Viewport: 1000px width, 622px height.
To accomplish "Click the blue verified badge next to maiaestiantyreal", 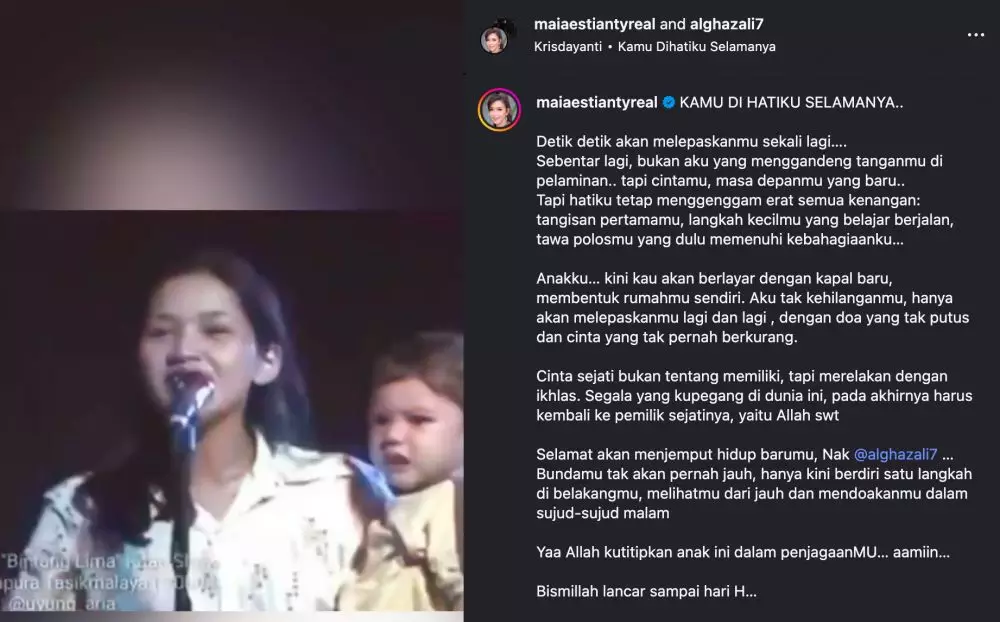I will (x=668, y=103).
